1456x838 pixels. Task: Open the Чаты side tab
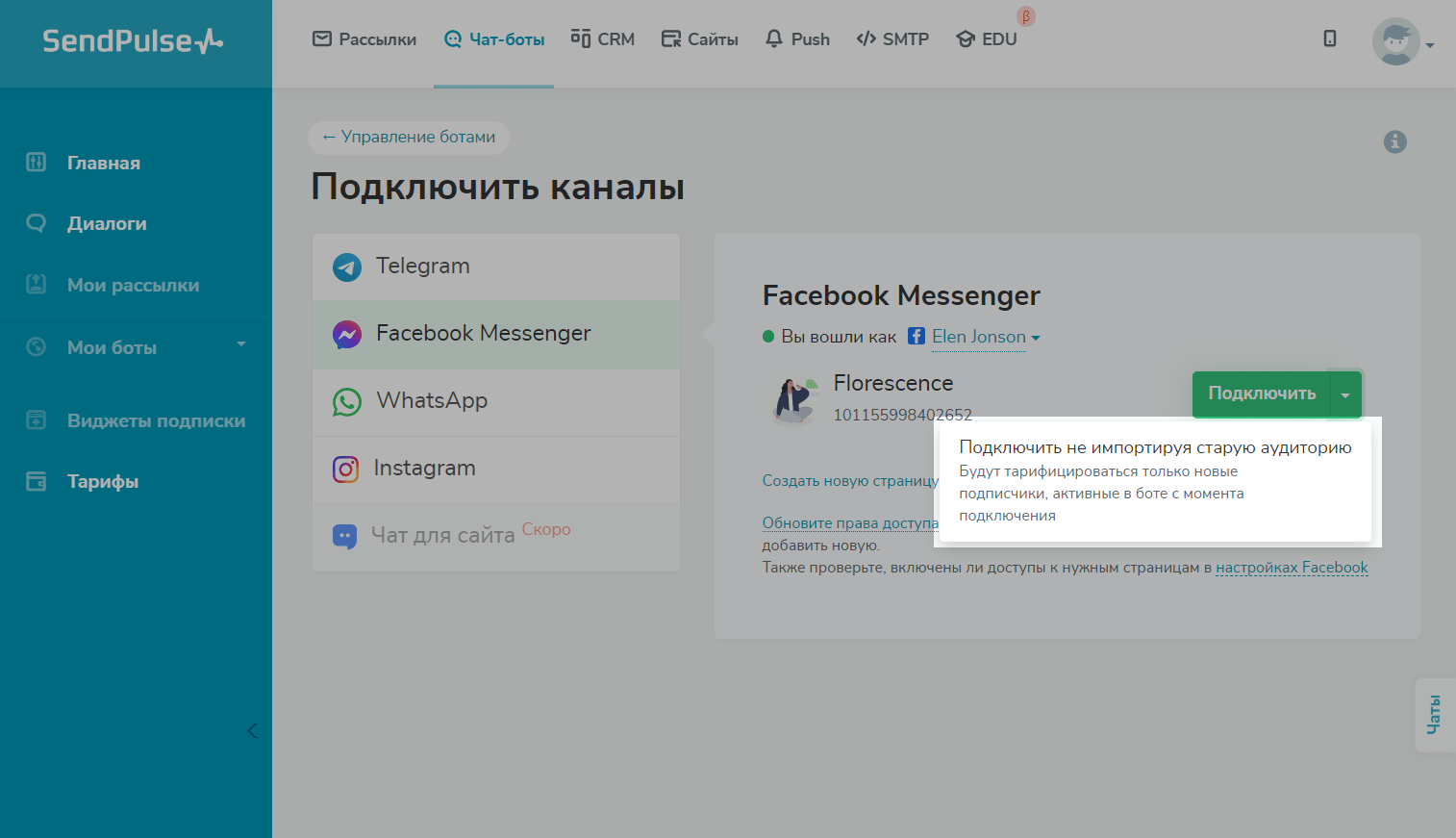click(x=1434, y=715)
